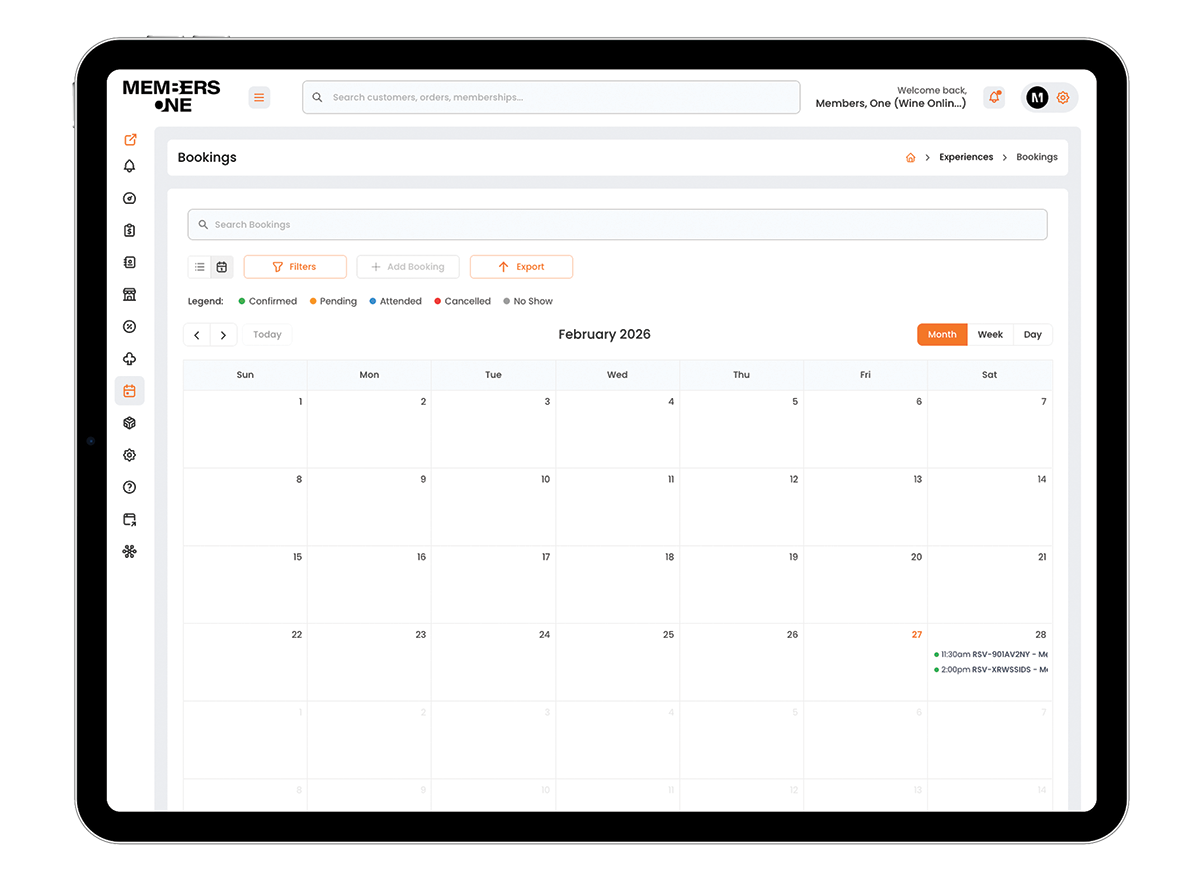The image size is (1200, 873).
Task: Click the Export button
Action: tap(521, 267)
